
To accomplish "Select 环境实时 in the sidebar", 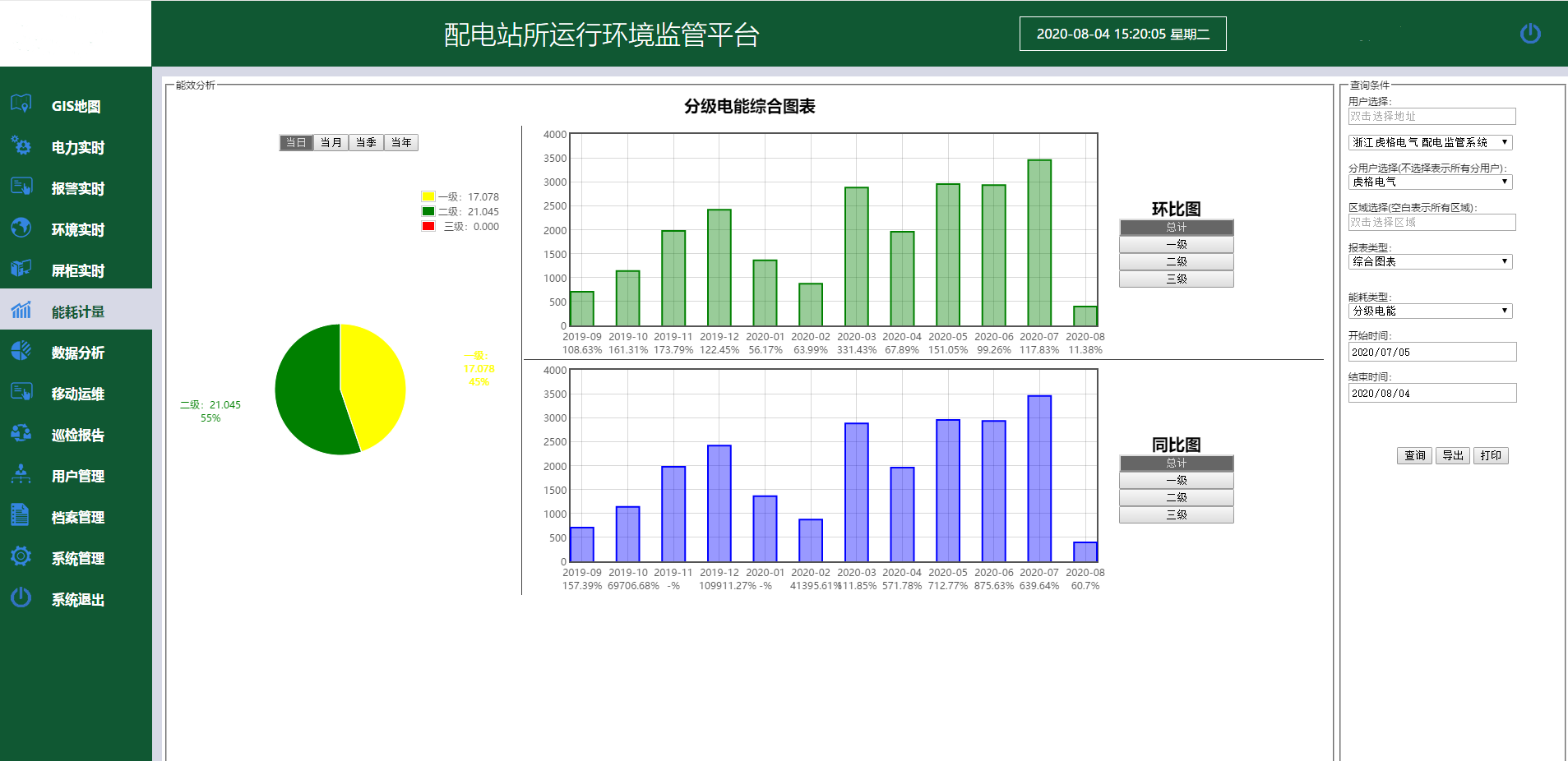I will click(76, 229).
